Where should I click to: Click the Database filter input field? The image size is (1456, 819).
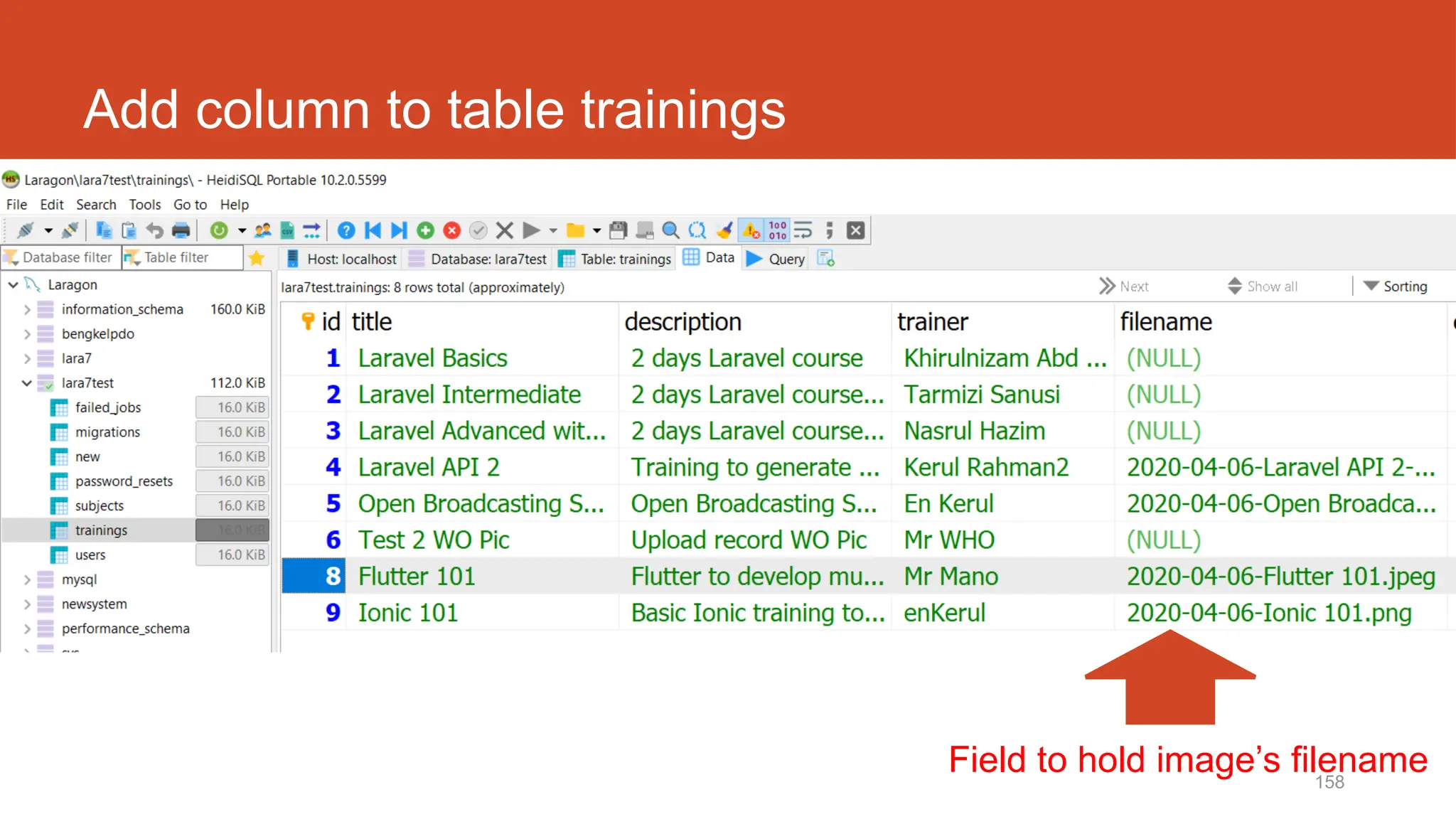click(x=60, y=257)
